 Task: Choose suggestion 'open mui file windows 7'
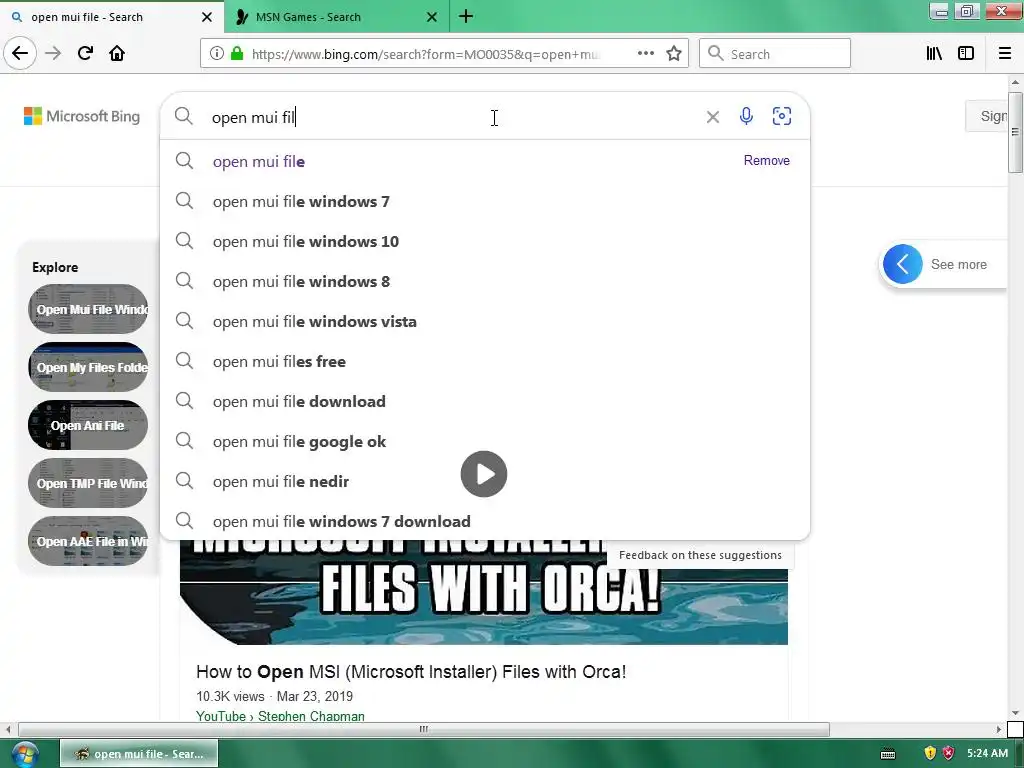pos(485,201)
